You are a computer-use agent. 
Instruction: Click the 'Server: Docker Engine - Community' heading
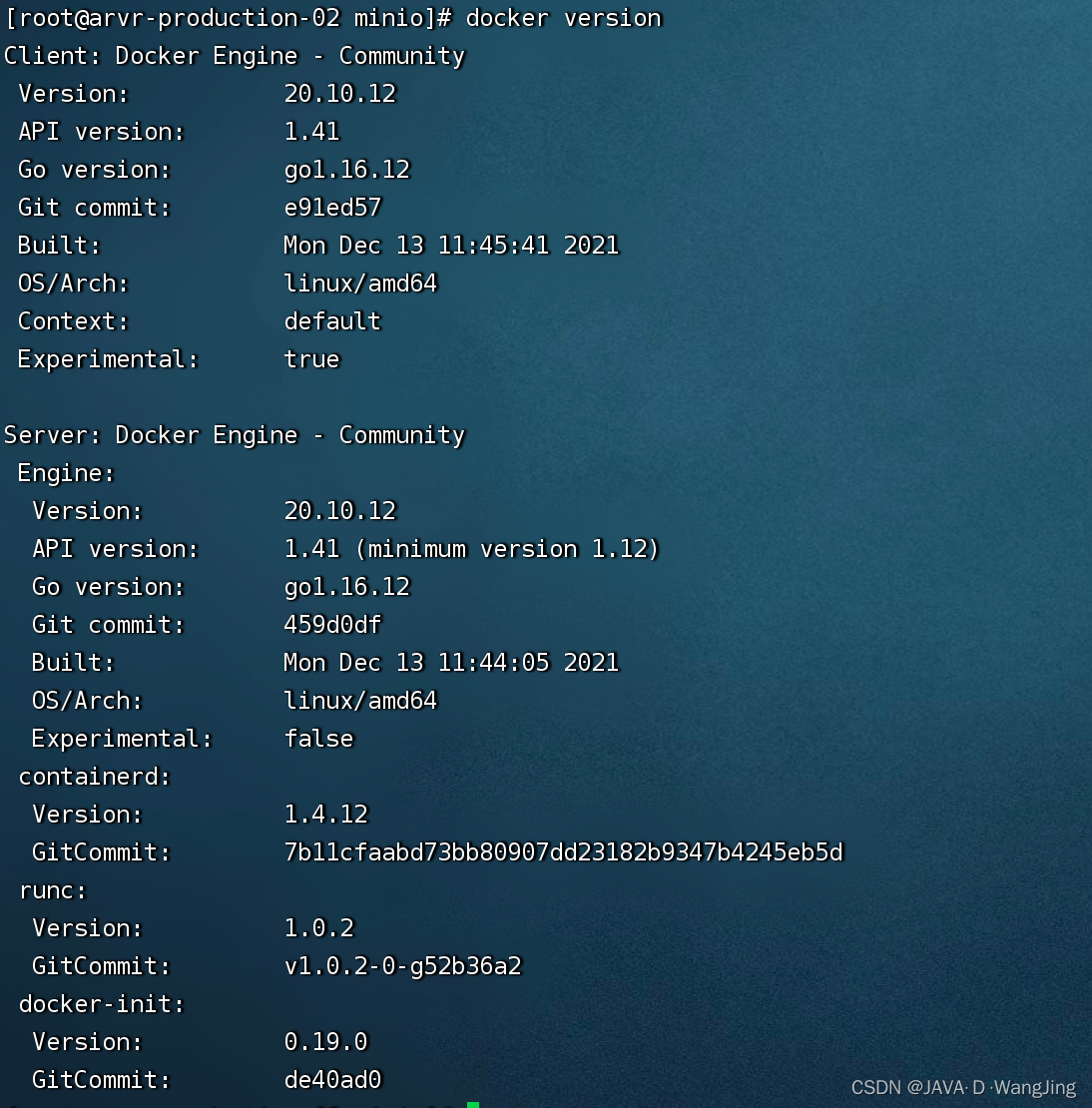235,434
